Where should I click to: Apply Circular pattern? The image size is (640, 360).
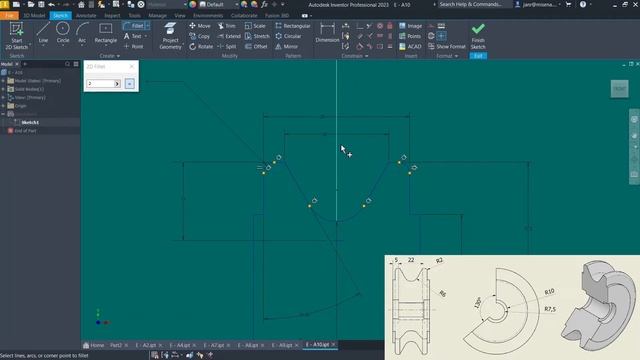pyautogui.click(x=288, y=36)
